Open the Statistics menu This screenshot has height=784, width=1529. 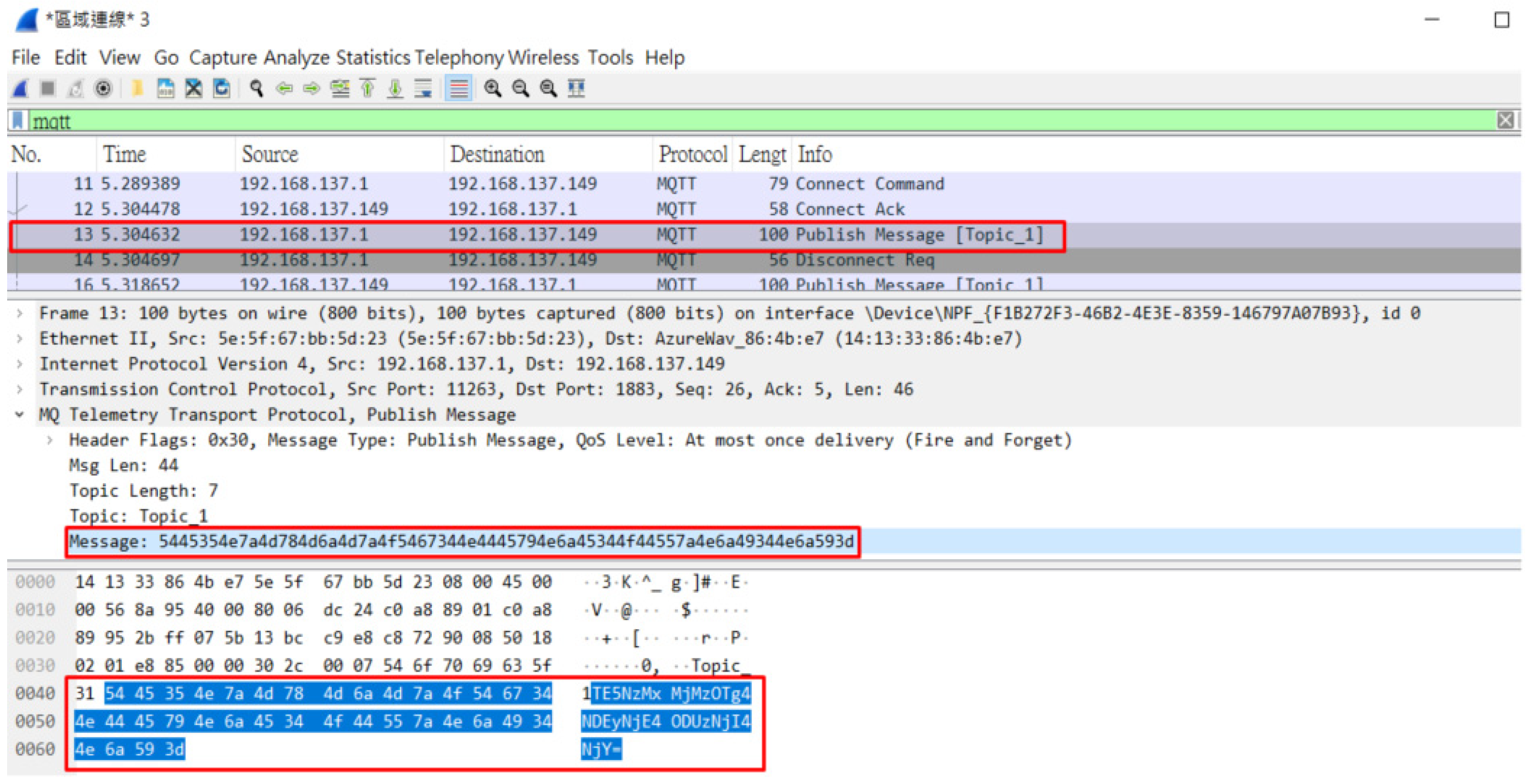point(373,58)
